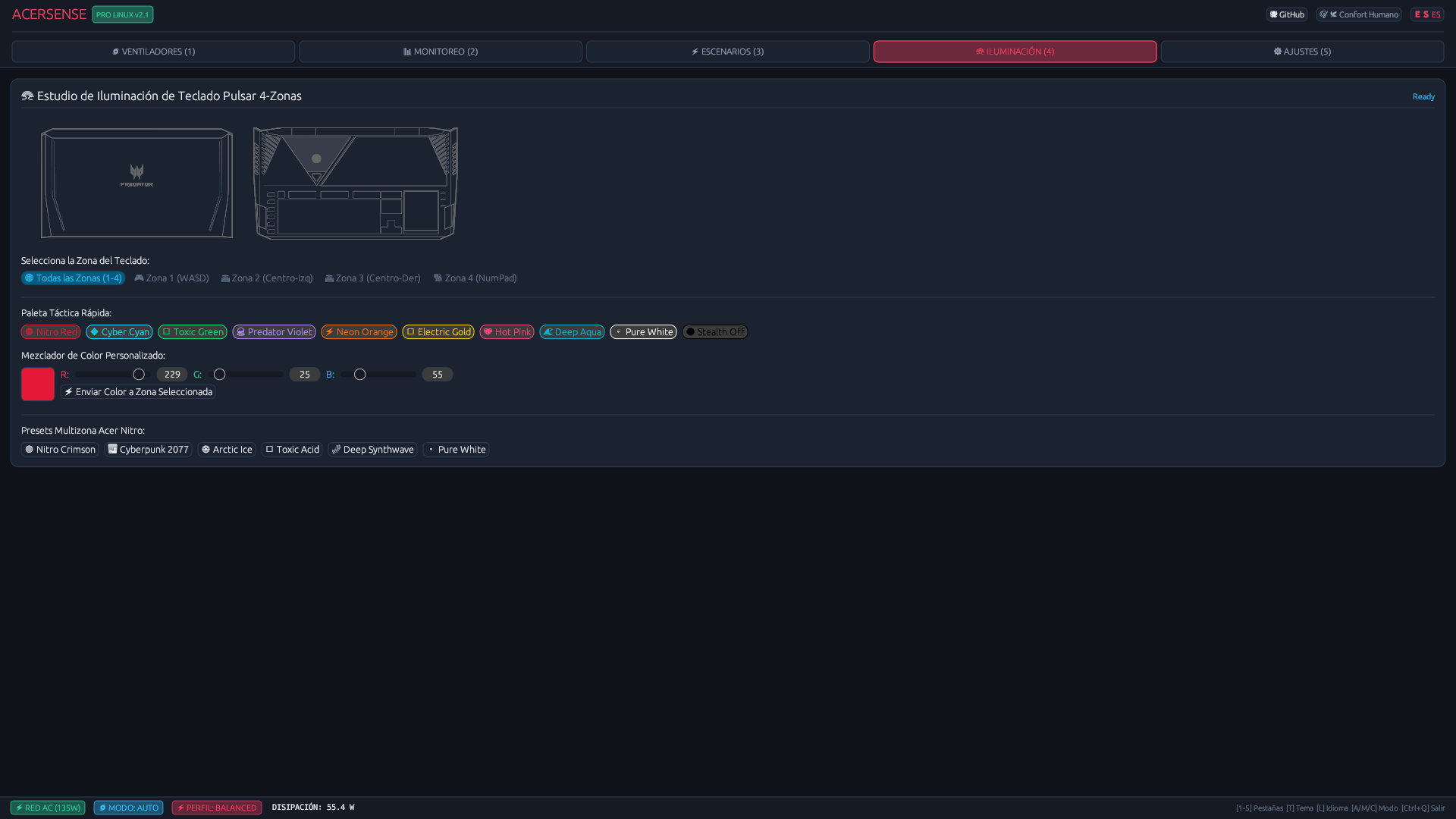Click the B blue channel slider handle
The height and width of the screenshot is (819, 1456).
click(360, 375)
